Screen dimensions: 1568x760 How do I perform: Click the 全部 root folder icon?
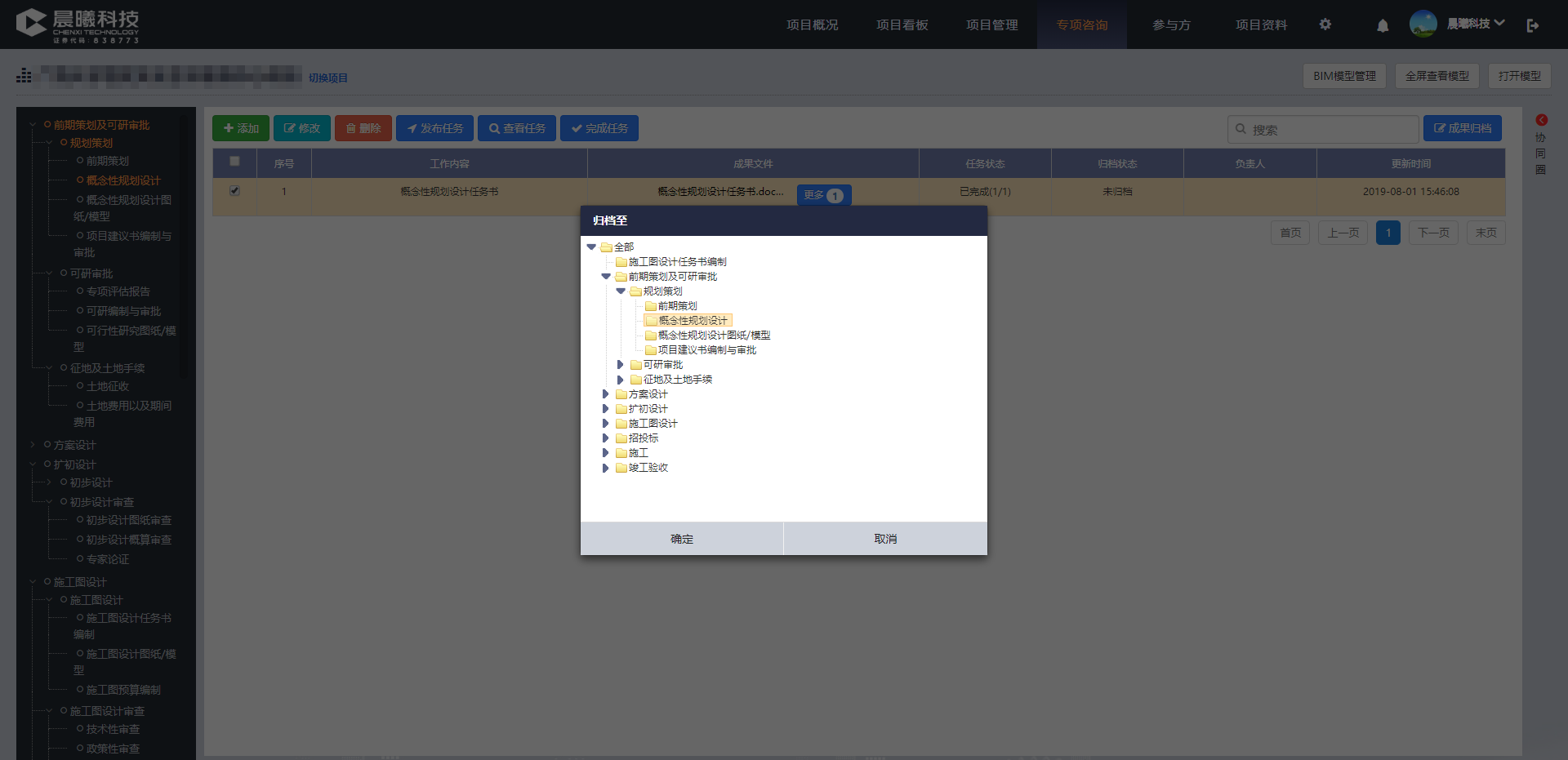point(607,247)
